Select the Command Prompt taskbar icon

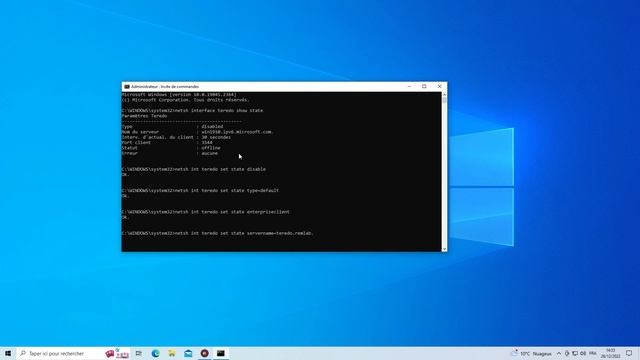pos(221,353)
